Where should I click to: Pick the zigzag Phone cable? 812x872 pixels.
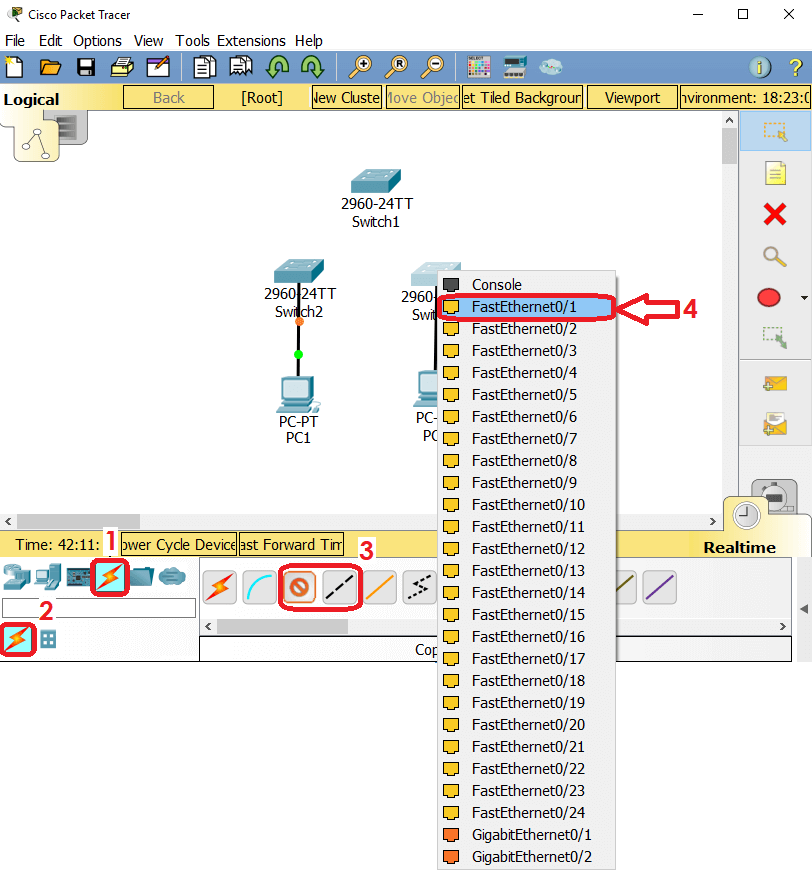click(419, 587)
